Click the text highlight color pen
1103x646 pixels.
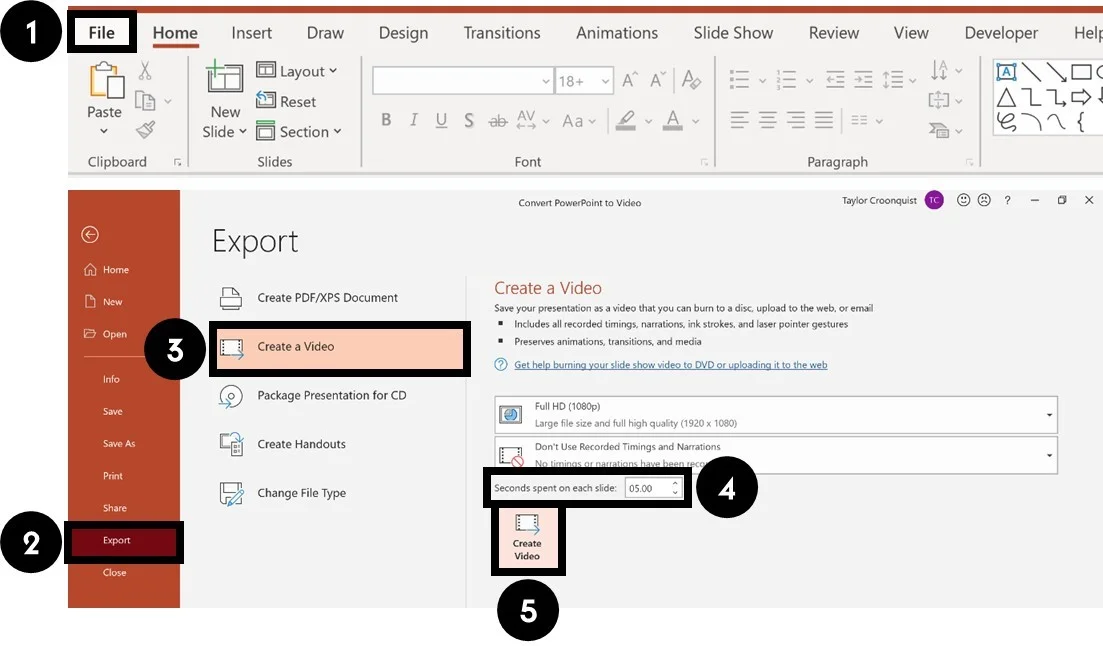625,120
